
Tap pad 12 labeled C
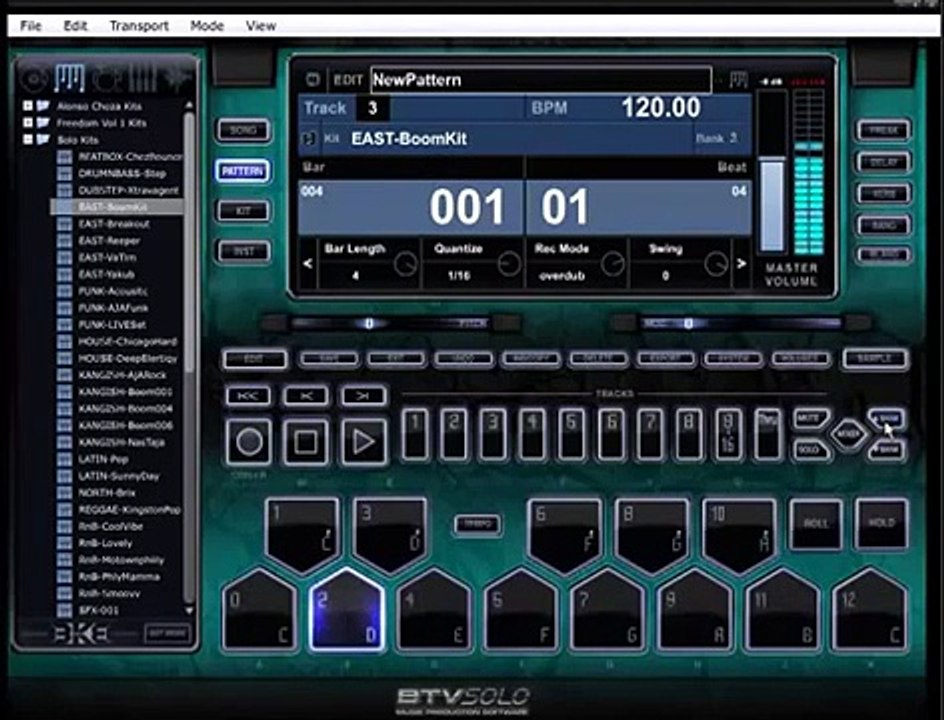[x=870, y=612]
